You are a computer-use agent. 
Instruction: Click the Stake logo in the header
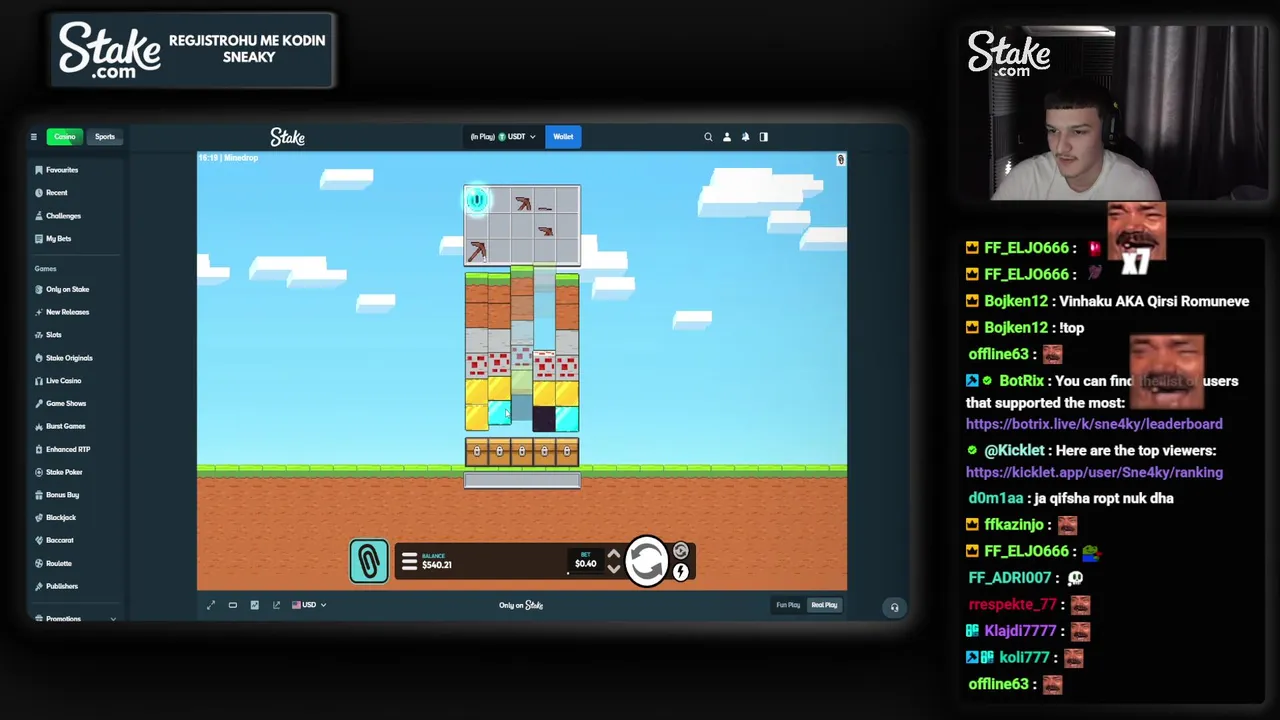tap(288, 137)
